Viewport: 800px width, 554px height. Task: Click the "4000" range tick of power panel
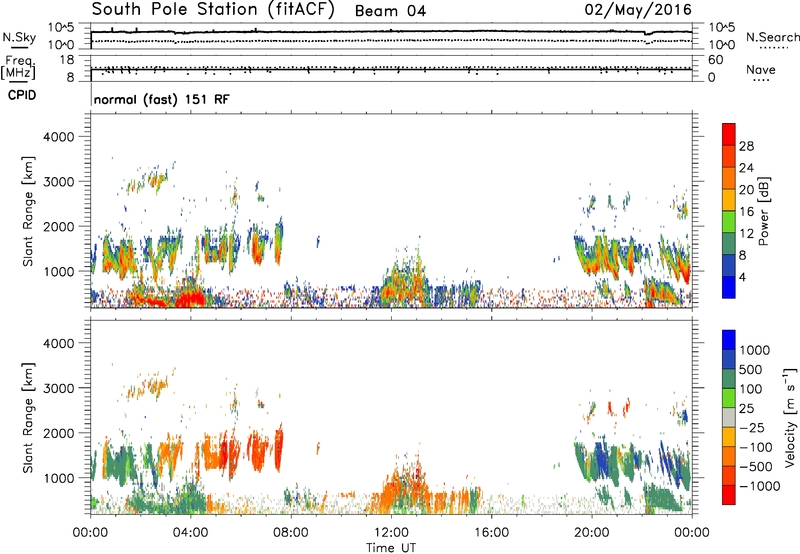click(58, 137)
